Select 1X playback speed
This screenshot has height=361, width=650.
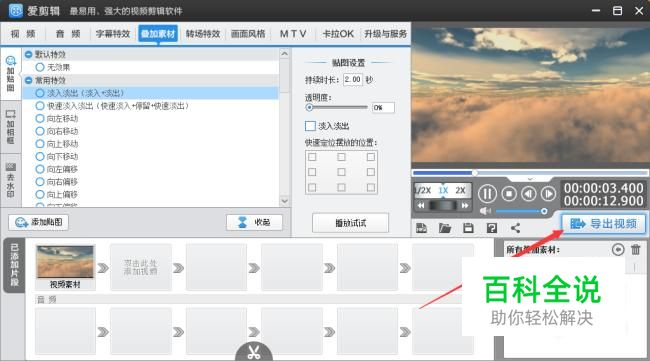tap(443, 190)
